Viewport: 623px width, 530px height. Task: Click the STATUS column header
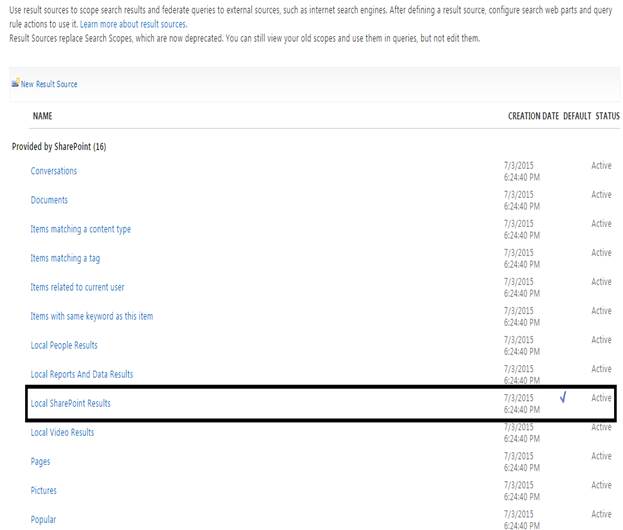click(608, 116)
